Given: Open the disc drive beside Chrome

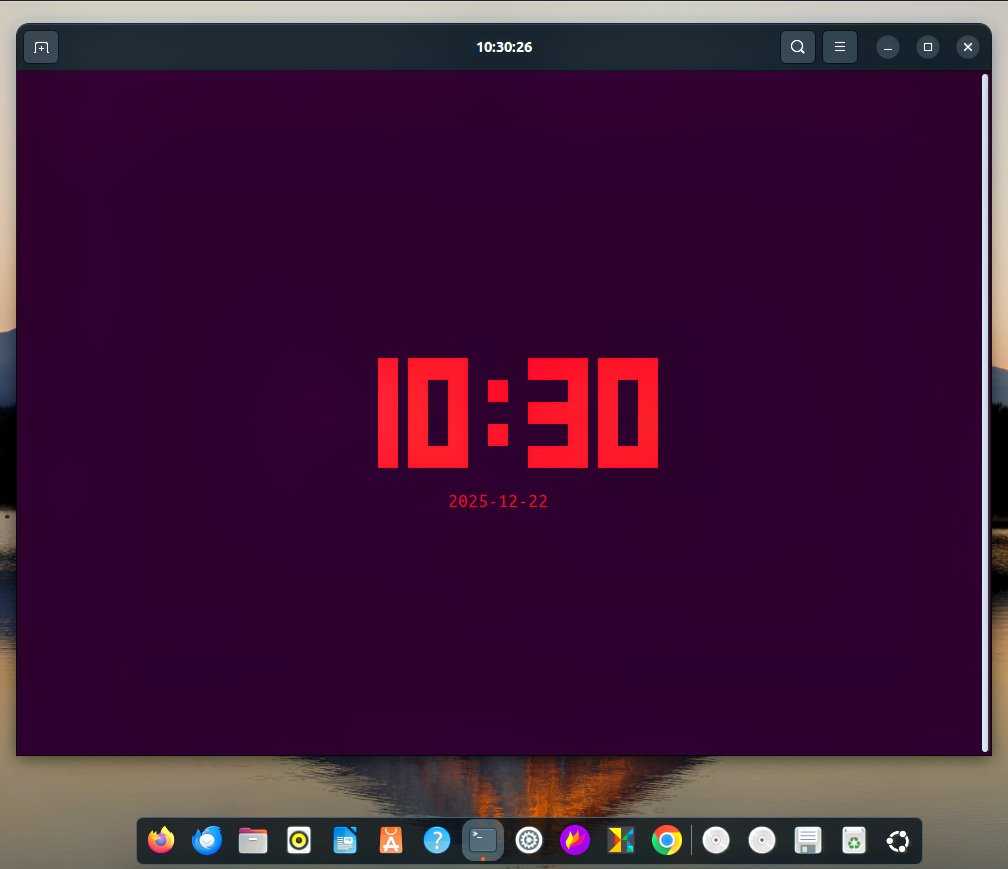Looking at the screenshot, I should tap(716, 840).
